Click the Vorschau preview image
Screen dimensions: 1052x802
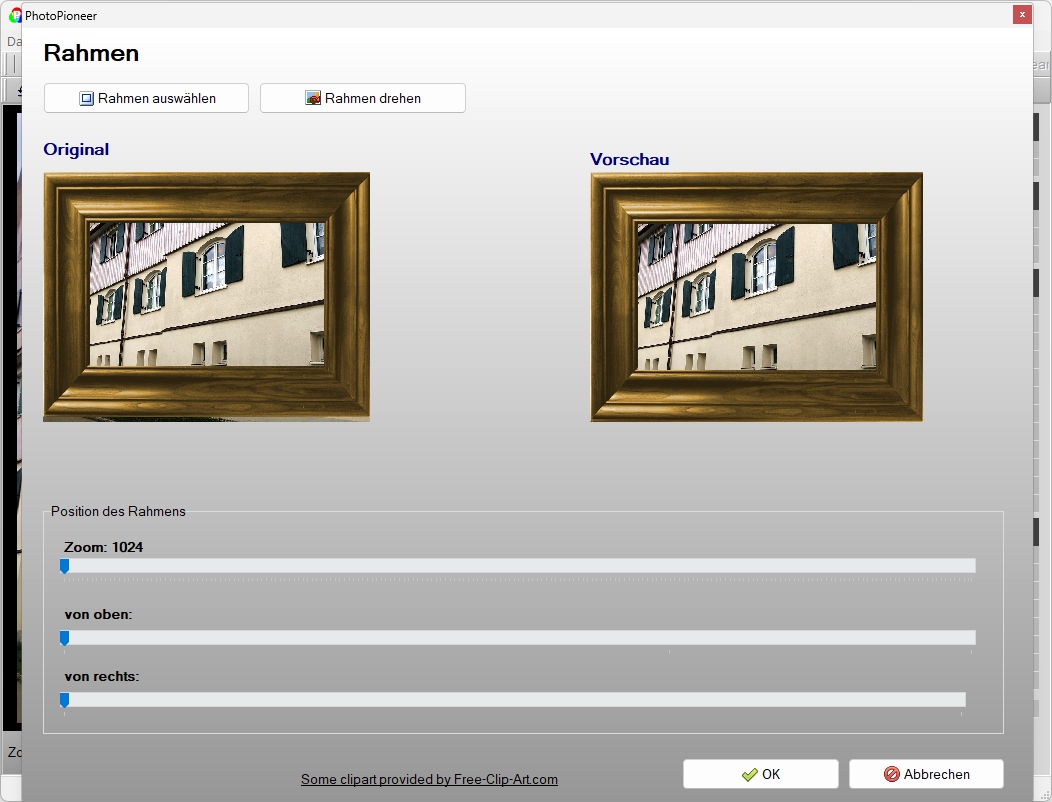pyautogui.click(x=757, y=297)
